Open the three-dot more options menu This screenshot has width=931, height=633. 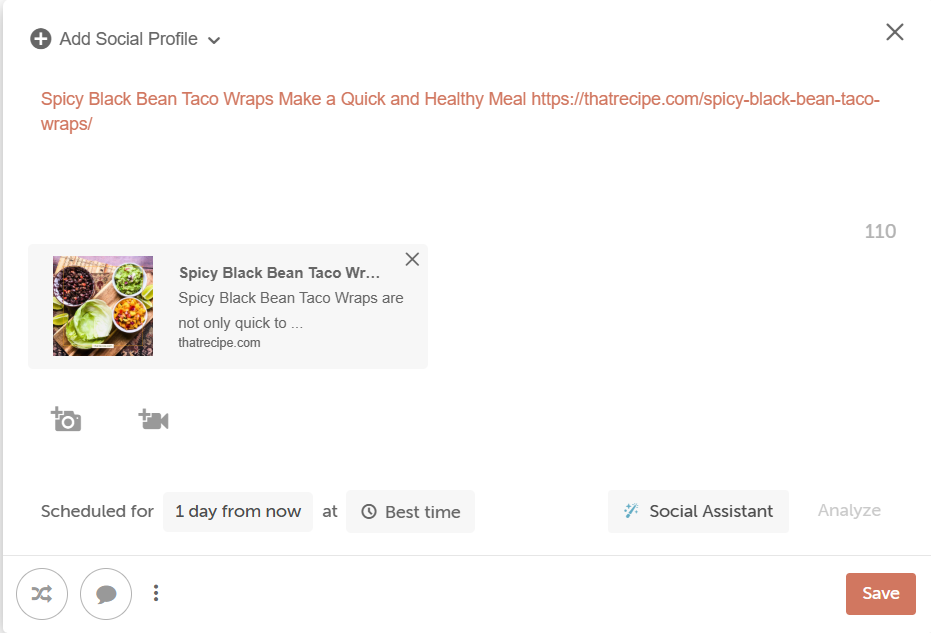156,594
